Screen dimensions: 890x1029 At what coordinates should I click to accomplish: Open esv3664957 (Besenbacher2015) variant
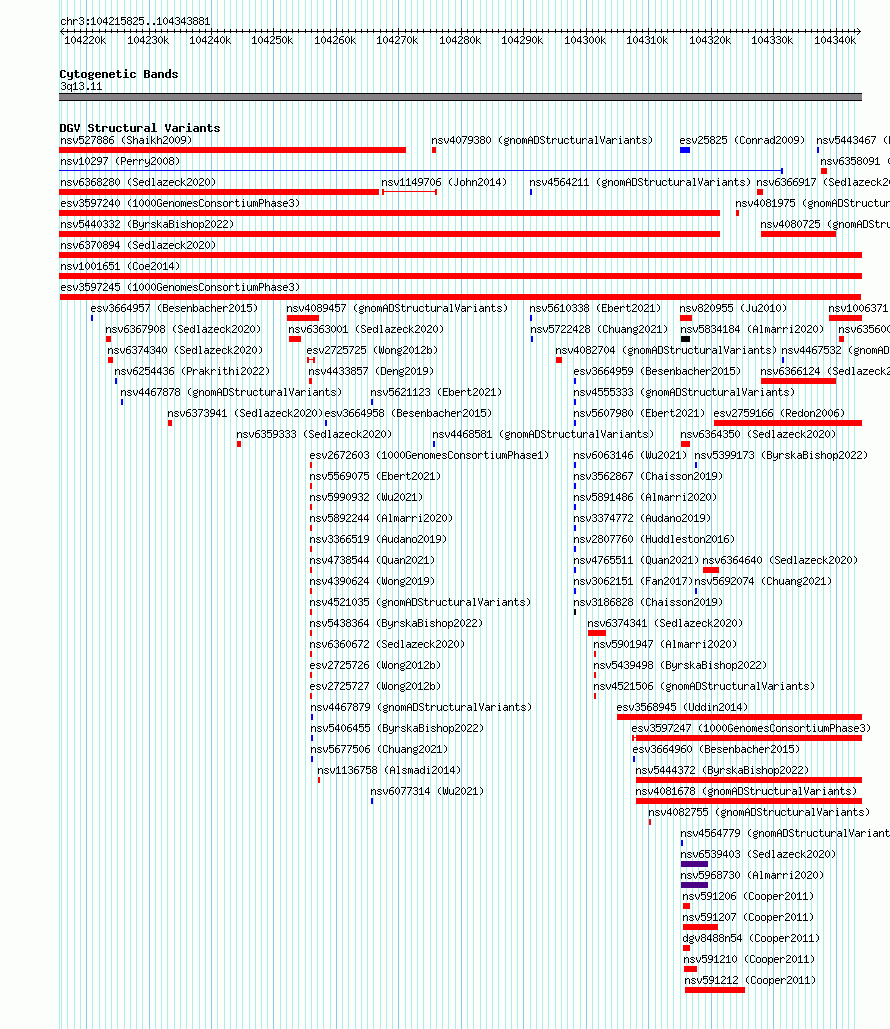coord(174,308)
